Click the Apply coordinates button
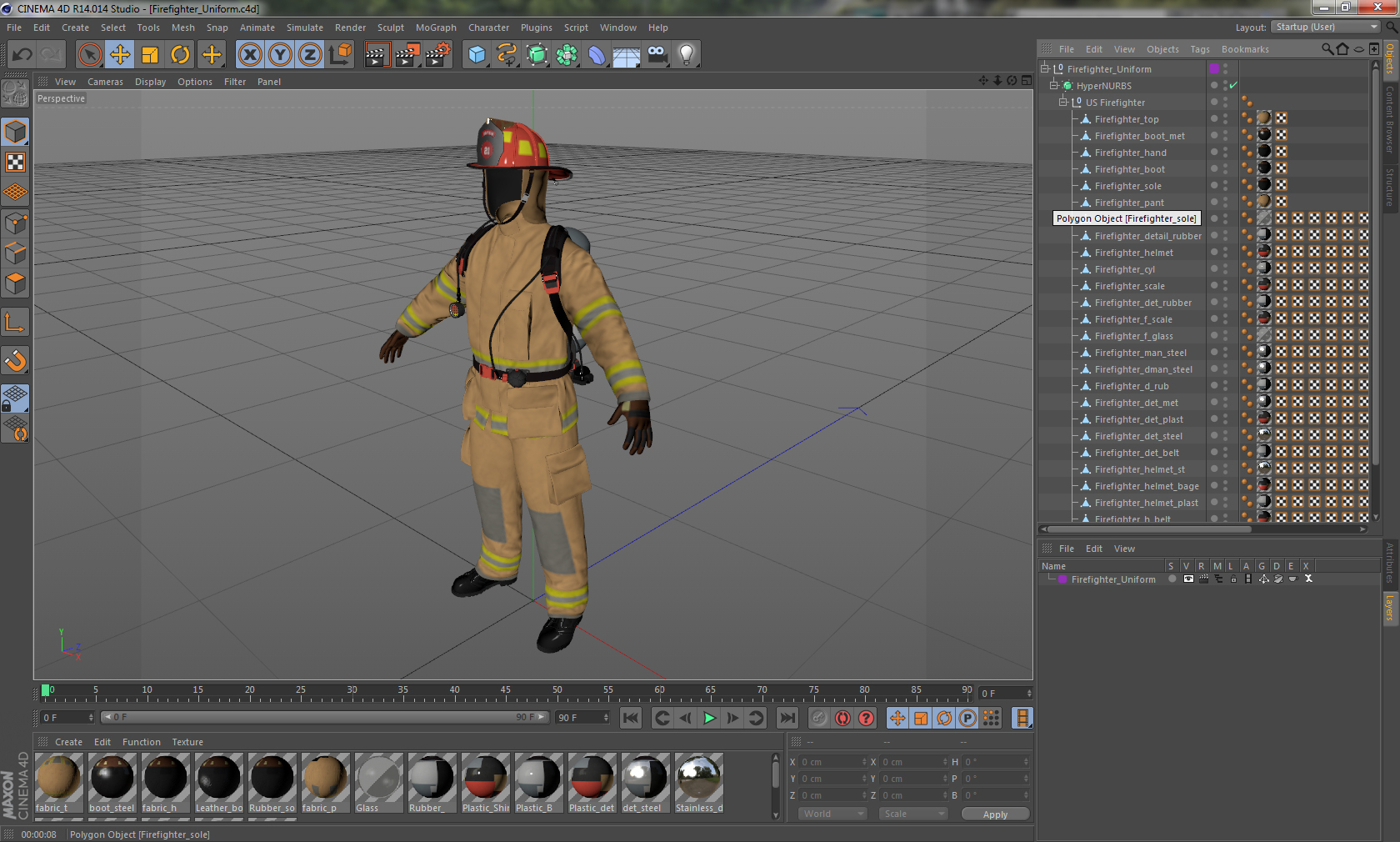This screenshot has height=842, width=1400. (995, 814)
